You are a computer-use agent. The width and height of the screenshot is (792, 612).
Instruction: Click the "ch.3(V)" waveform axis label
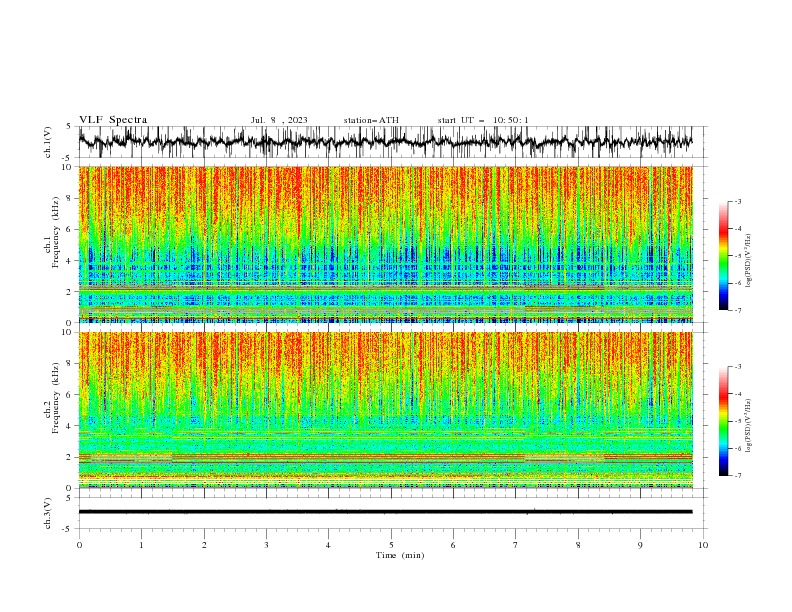point(48,513)
